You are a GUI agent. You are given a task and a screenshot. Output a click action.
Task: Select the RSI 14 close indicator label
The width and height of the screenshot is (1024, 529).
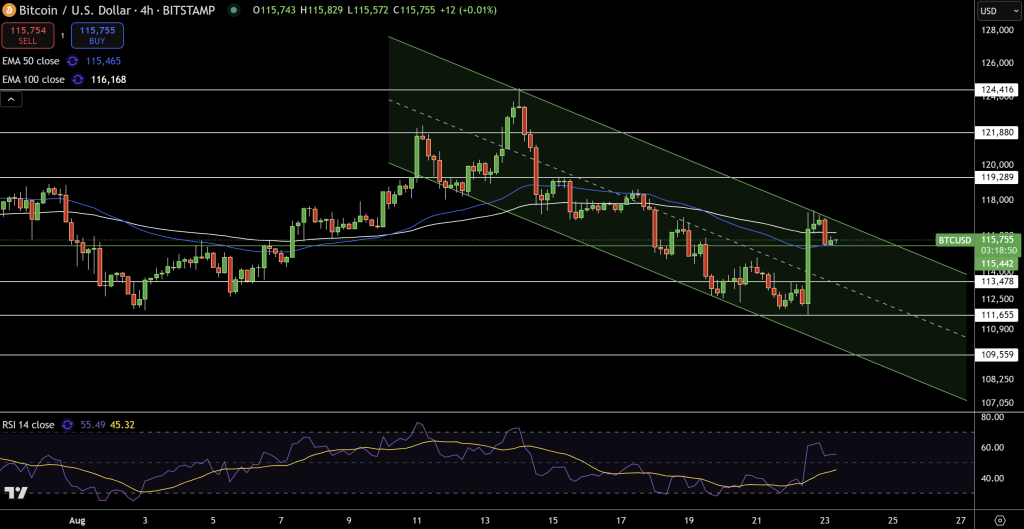pyautogui.click(x=28, y=425)
